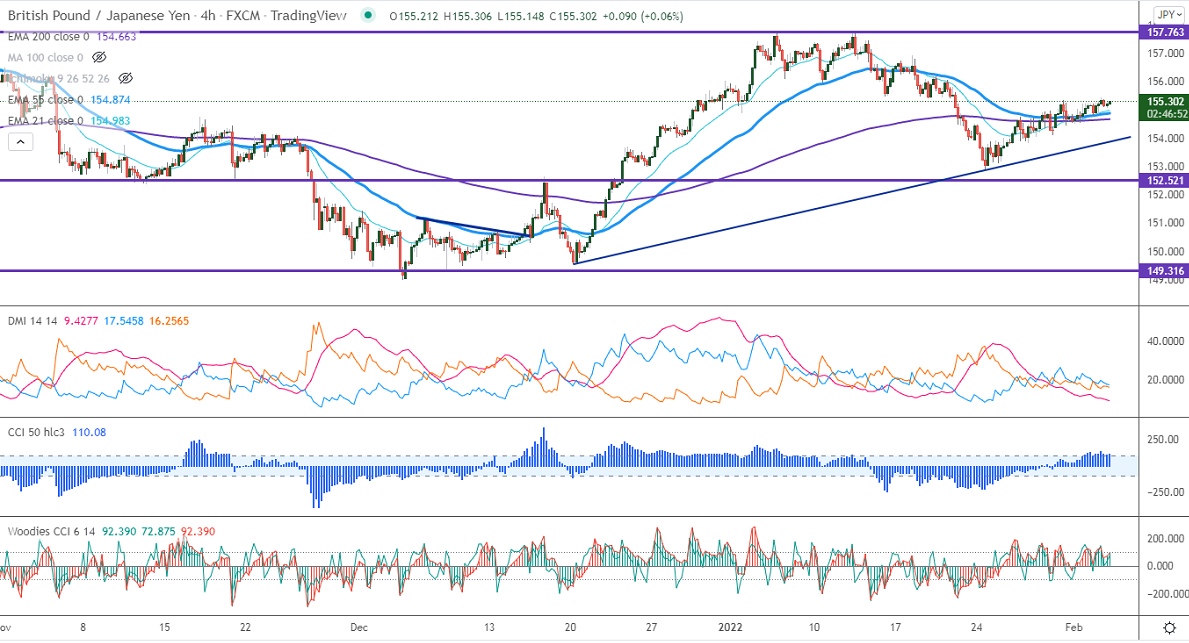The width and height of the screenshot is (1189, 643).
Task: Click the 152.521 horizontal level price label
Action: [x=1164, y=180]
